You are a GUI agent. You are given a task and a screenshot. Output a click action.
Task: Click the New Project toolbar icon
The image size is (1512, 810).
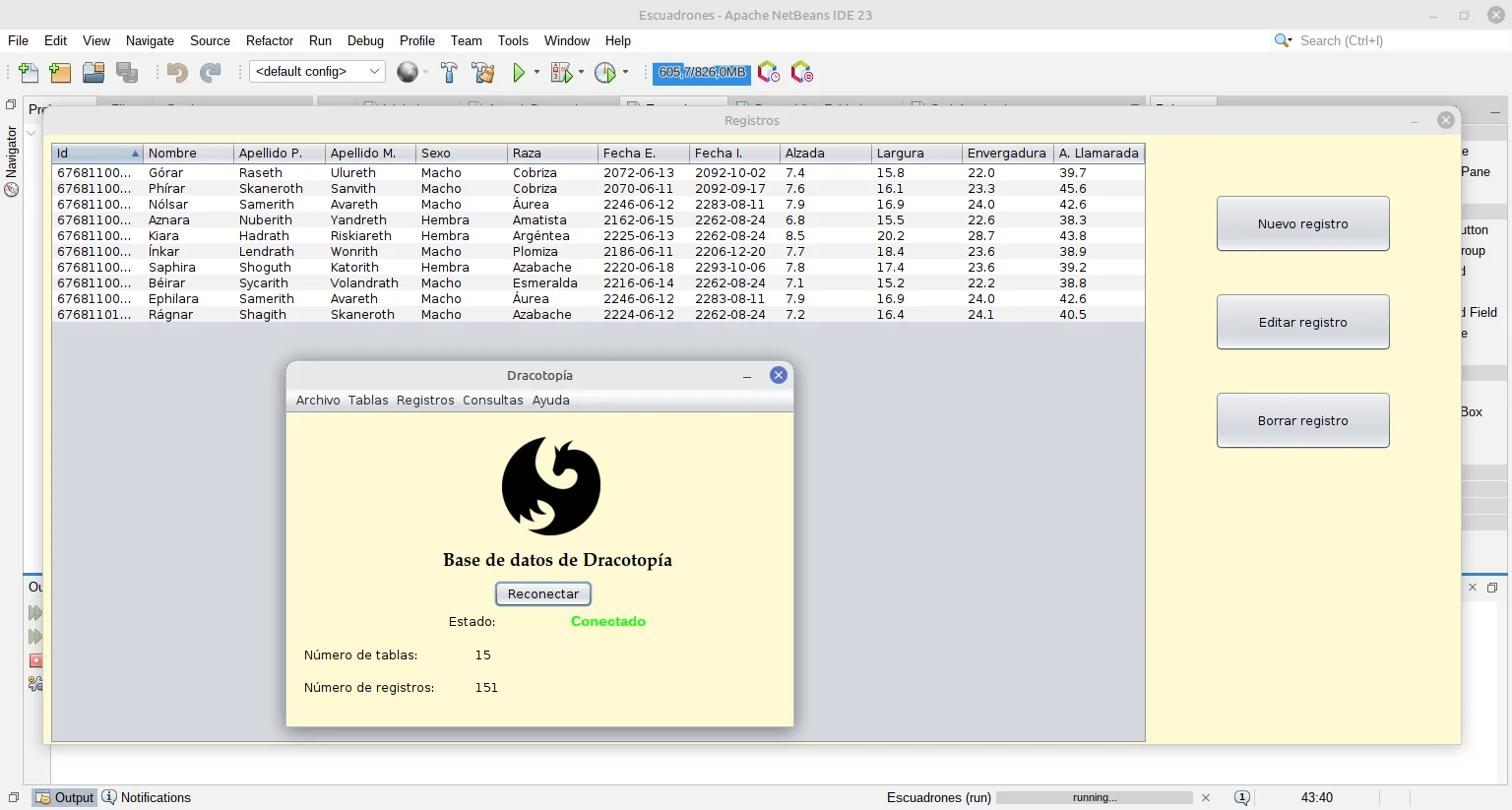[60, 72]
